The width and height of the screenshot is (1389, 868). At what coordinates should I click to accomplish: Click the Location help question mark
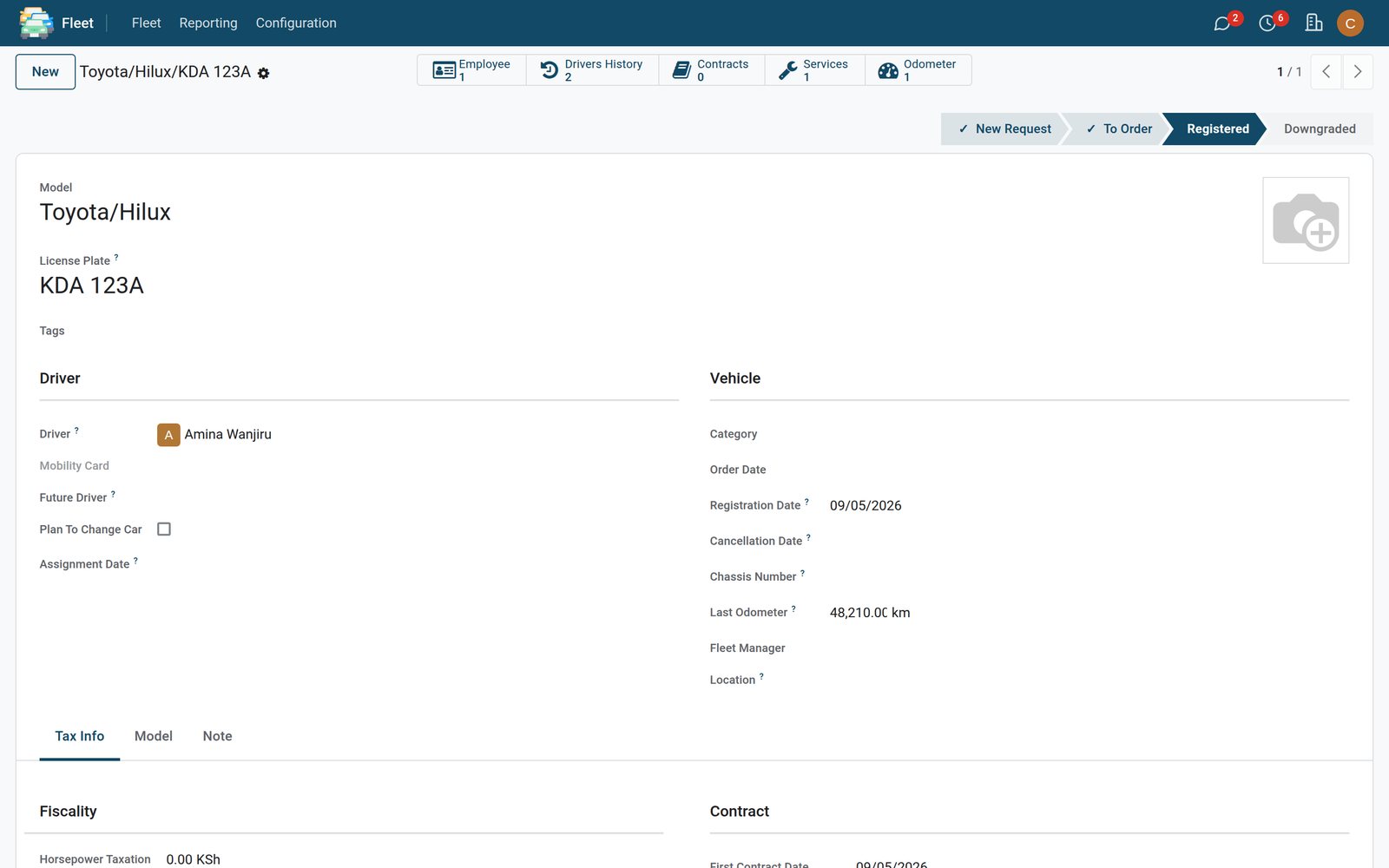[x=761, y=676]
